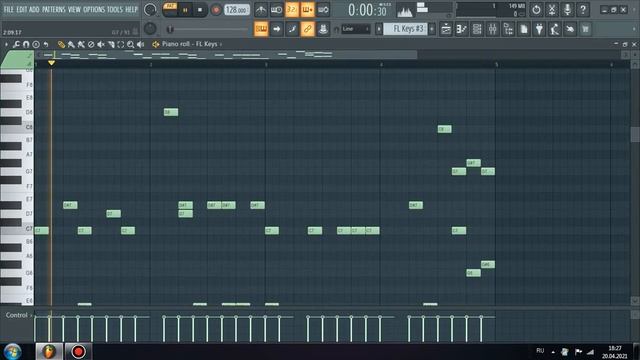This screenshot has height=360, width=640.
Task: Toggle wait for input to start
Action: click(276, 10)
